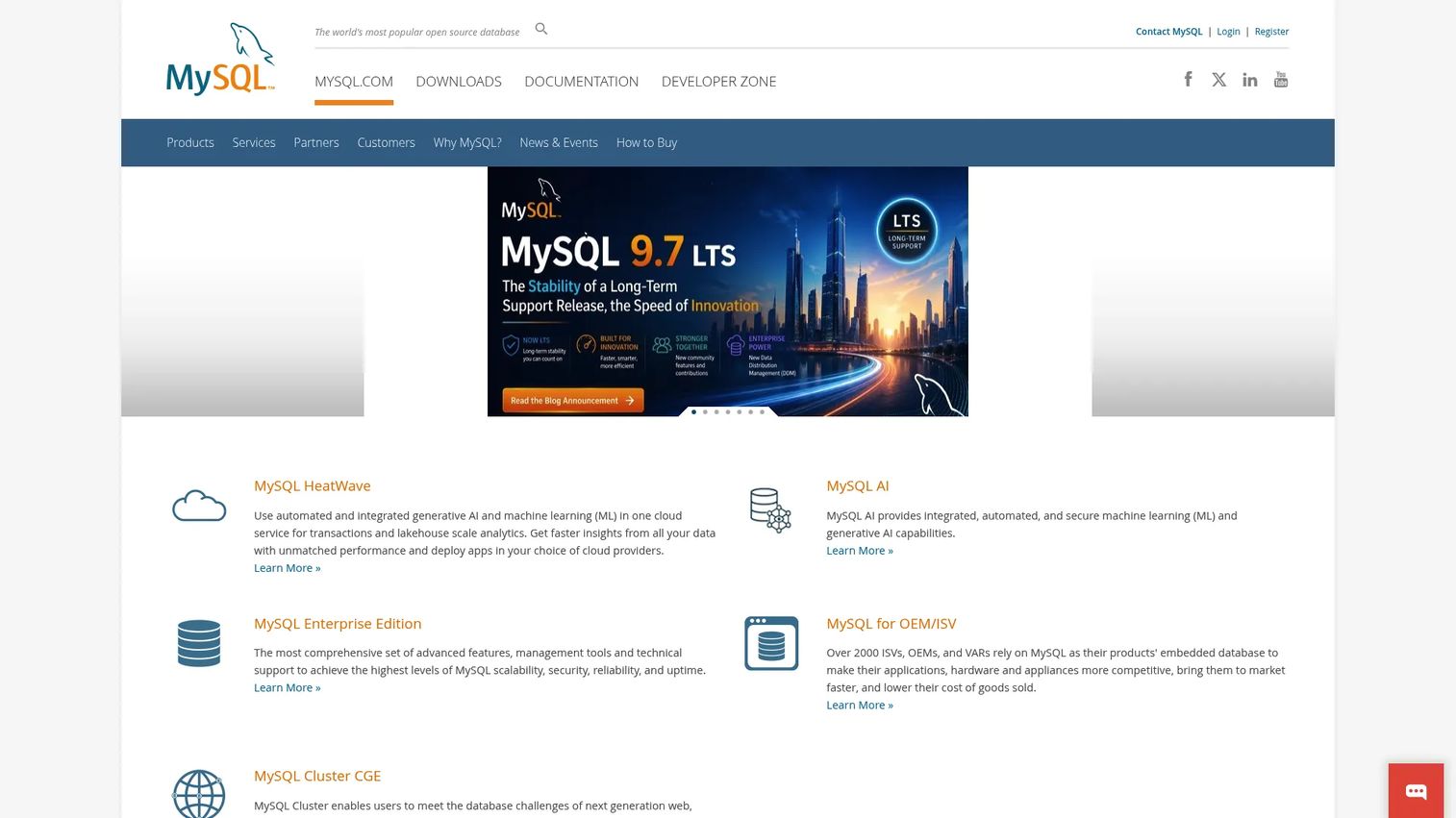
Task: Click Learn More under MySQL for OEM/ISV
Action: click(860, 705)
